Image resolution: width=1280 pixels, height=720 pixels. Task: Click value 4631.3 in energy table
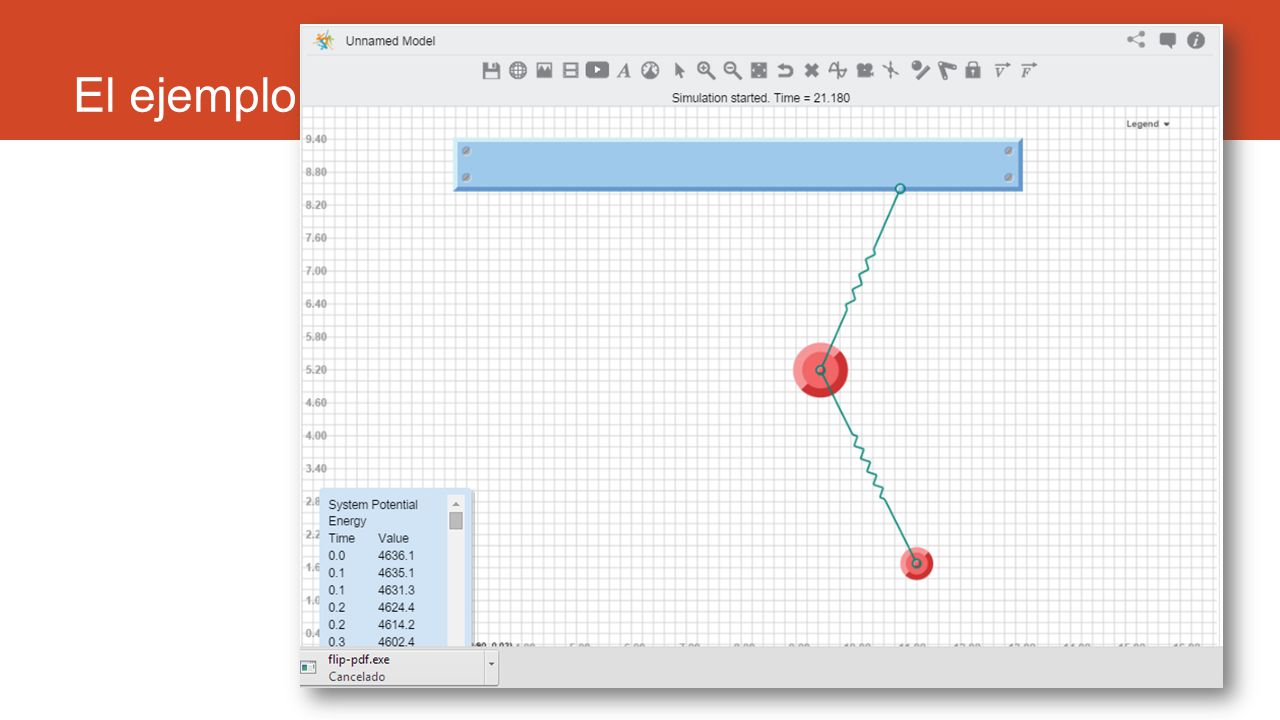click(396, 590)
